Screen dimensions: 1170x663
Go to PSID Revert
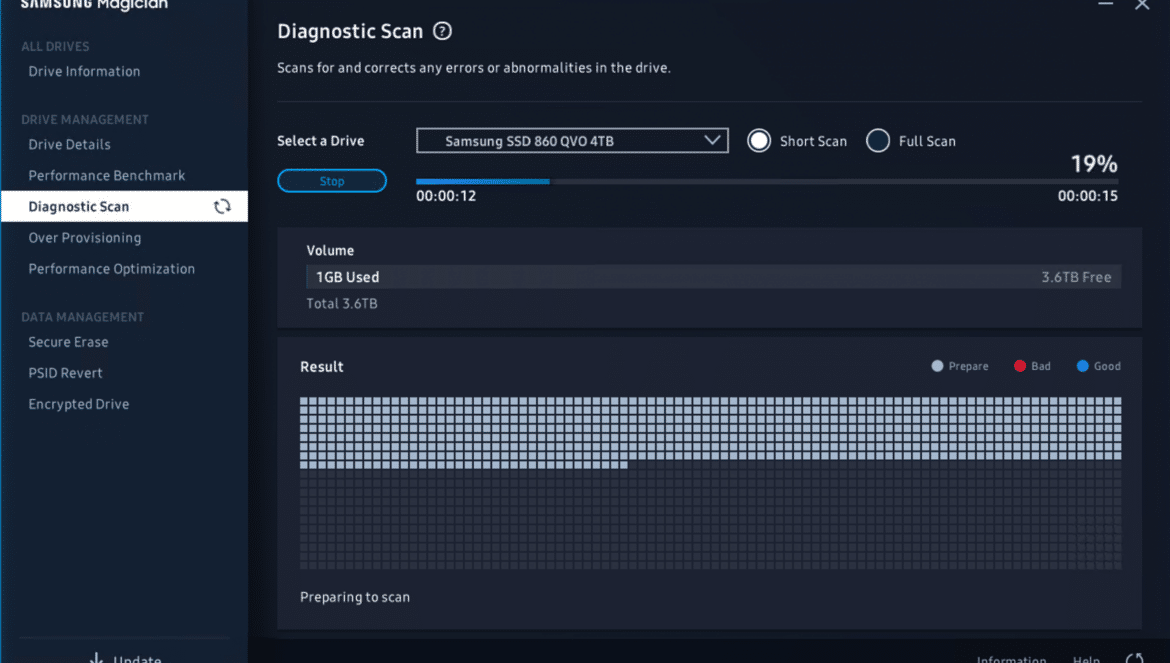(x=66, y=374)
